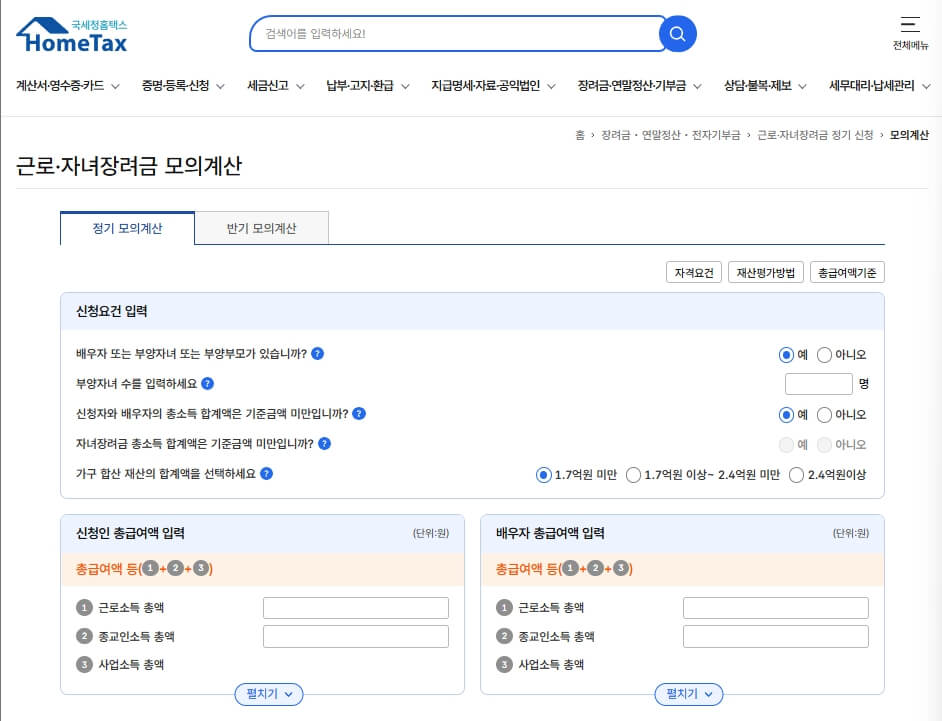Open help icon for 가구 합산 재산 question
This screenshot has height=721, width=942.
pyautogui.click(x=265, y=474)
